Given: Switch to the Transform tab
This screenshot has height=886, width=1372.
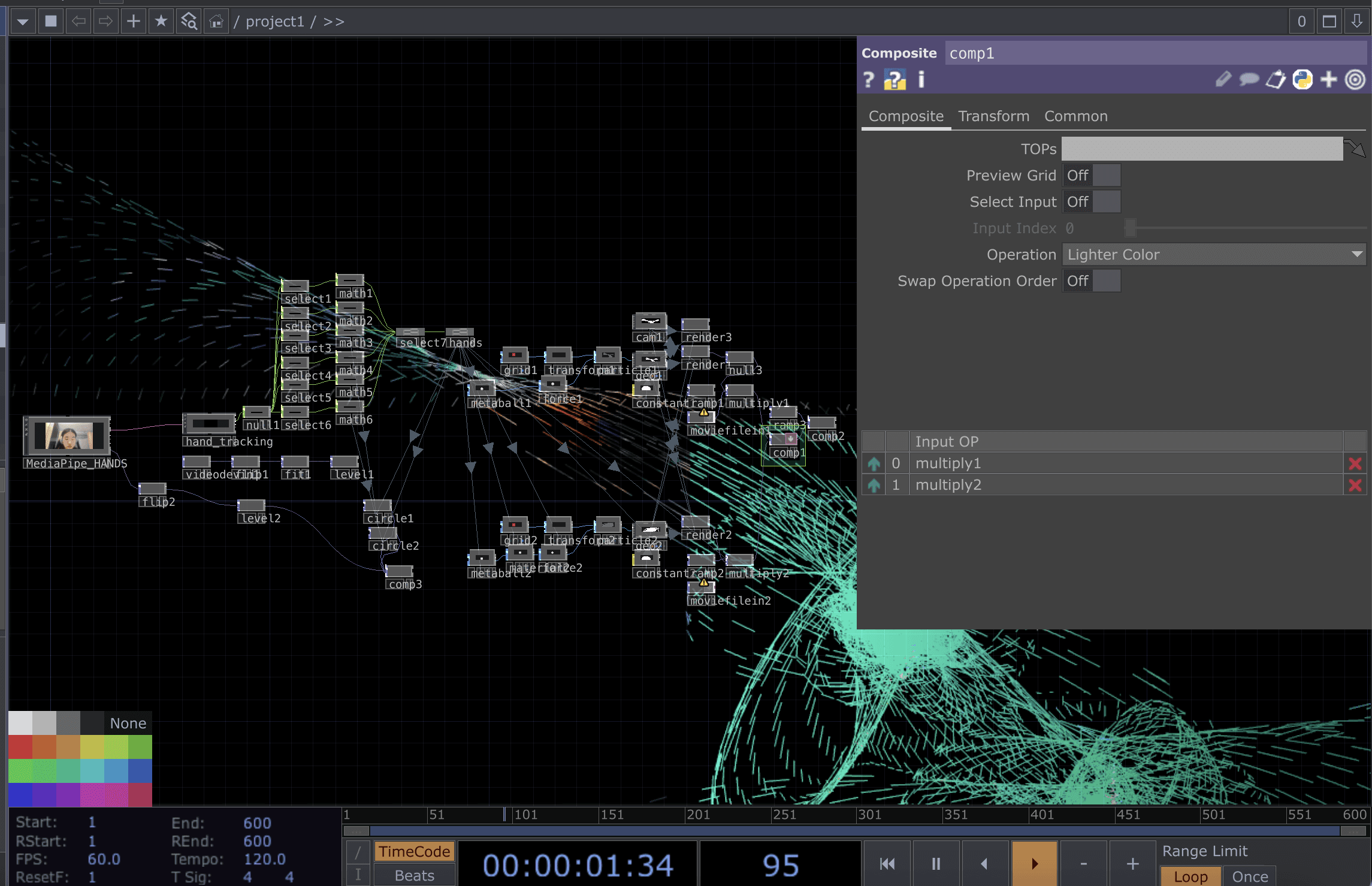Looking at the screenshot, I should (993, 116).
